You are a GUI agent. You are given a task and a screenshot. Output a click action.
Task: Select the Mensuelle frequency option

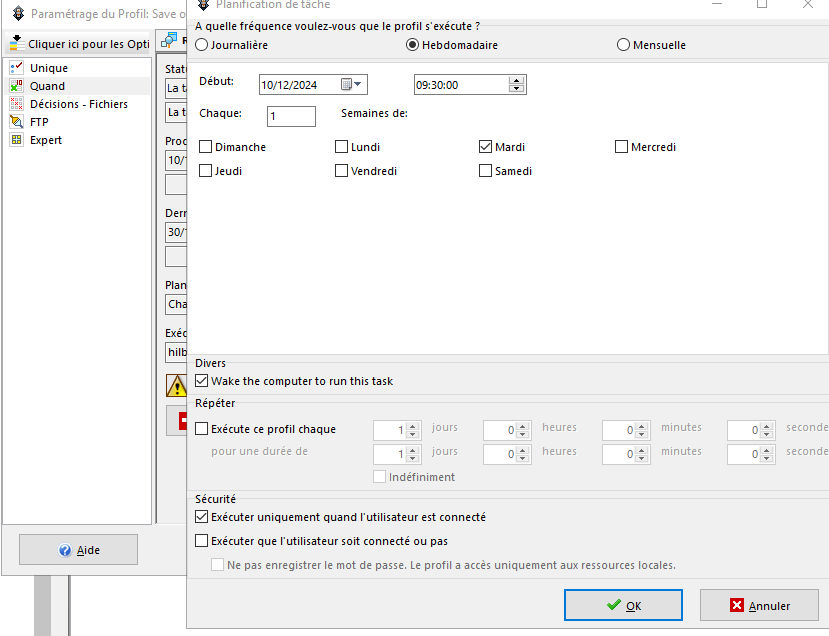624,45
